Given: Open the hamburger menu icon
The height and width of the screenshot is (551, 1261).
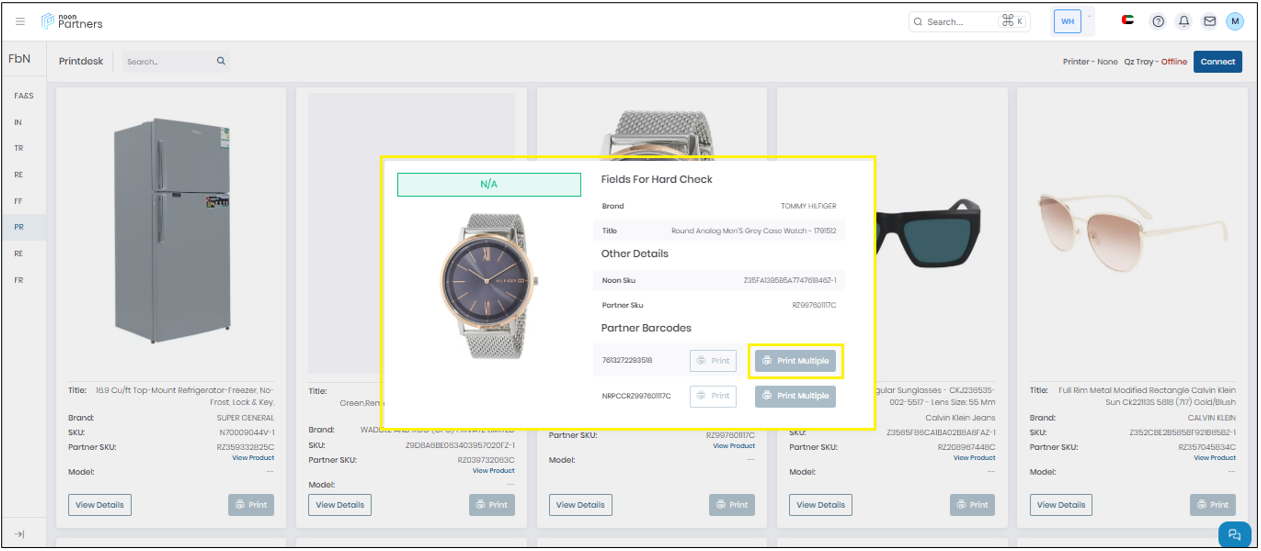Looking at the screenshot, I should 20,22.
